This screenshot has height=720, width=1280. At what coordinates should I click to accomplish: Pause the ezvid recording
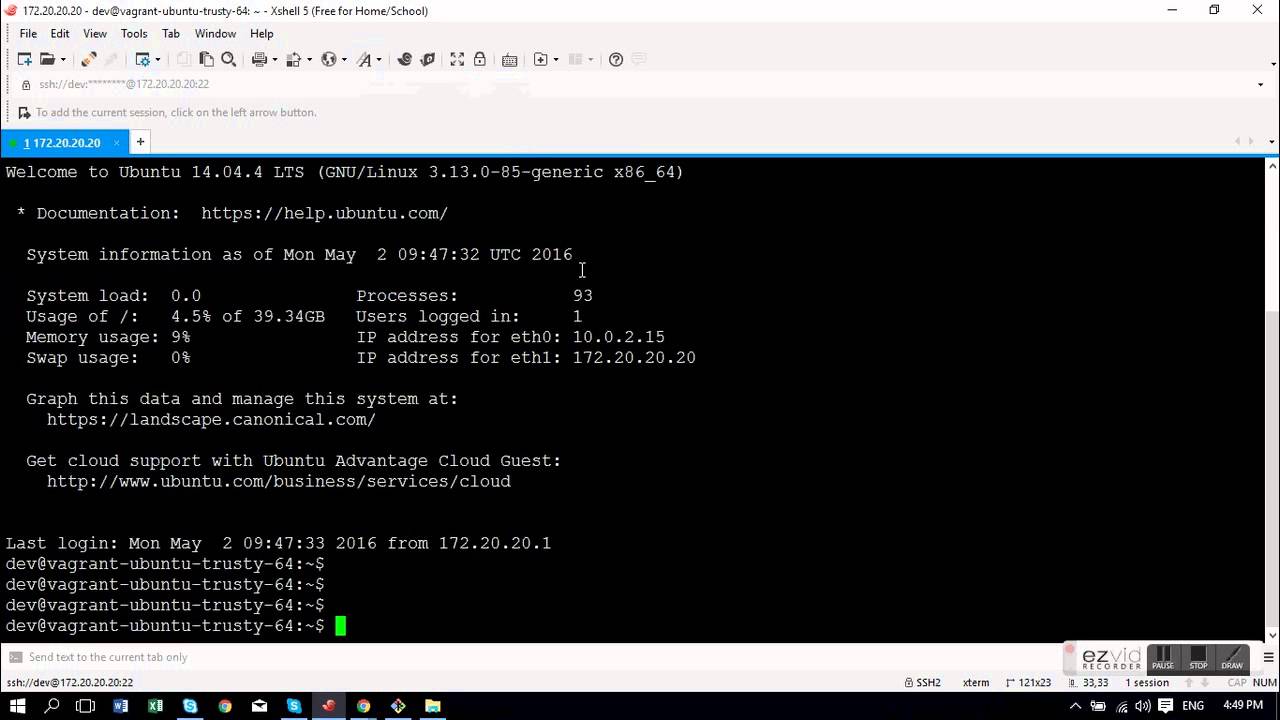[1163, 658]
